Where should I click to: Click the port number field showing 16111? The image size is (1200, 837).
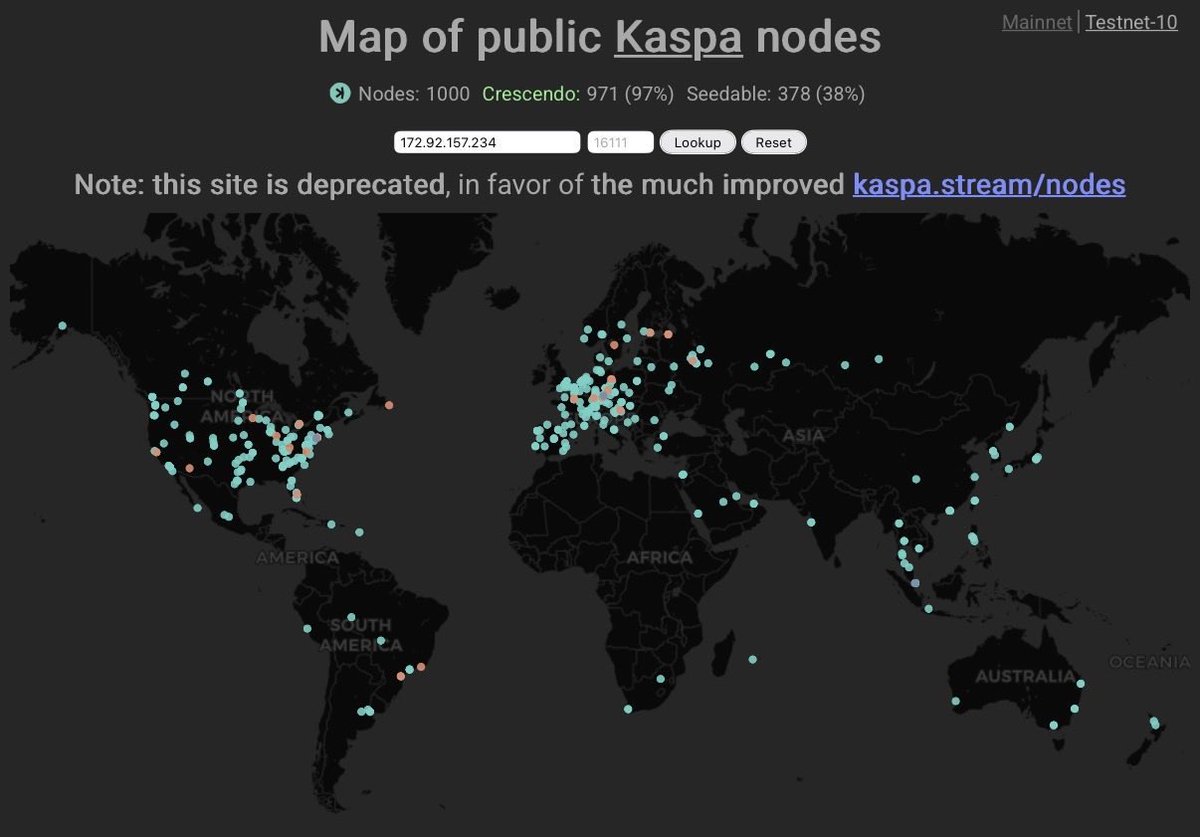(620, 142)
